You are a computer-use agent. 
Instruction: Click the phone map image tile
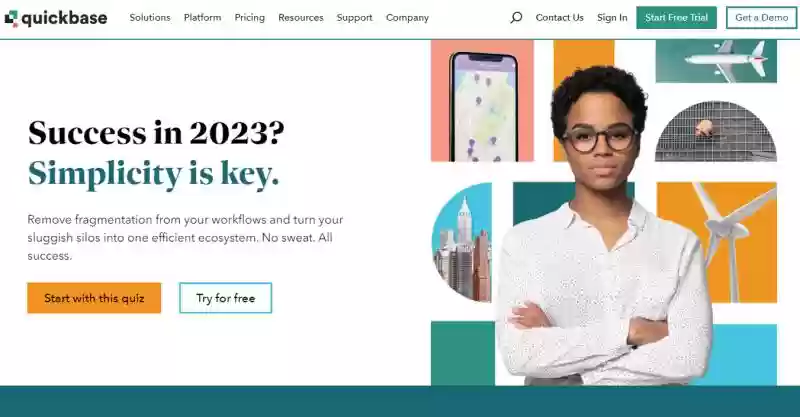coord(482,101)
